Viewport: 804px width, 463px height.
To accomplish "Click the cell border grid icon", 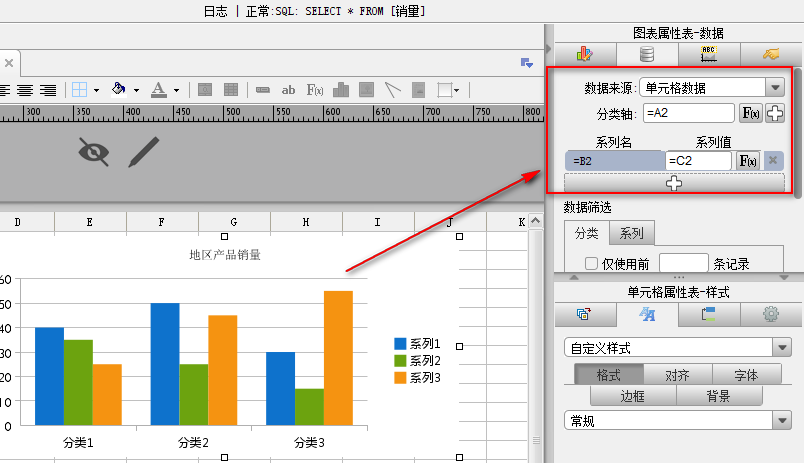I will point(79,90).
